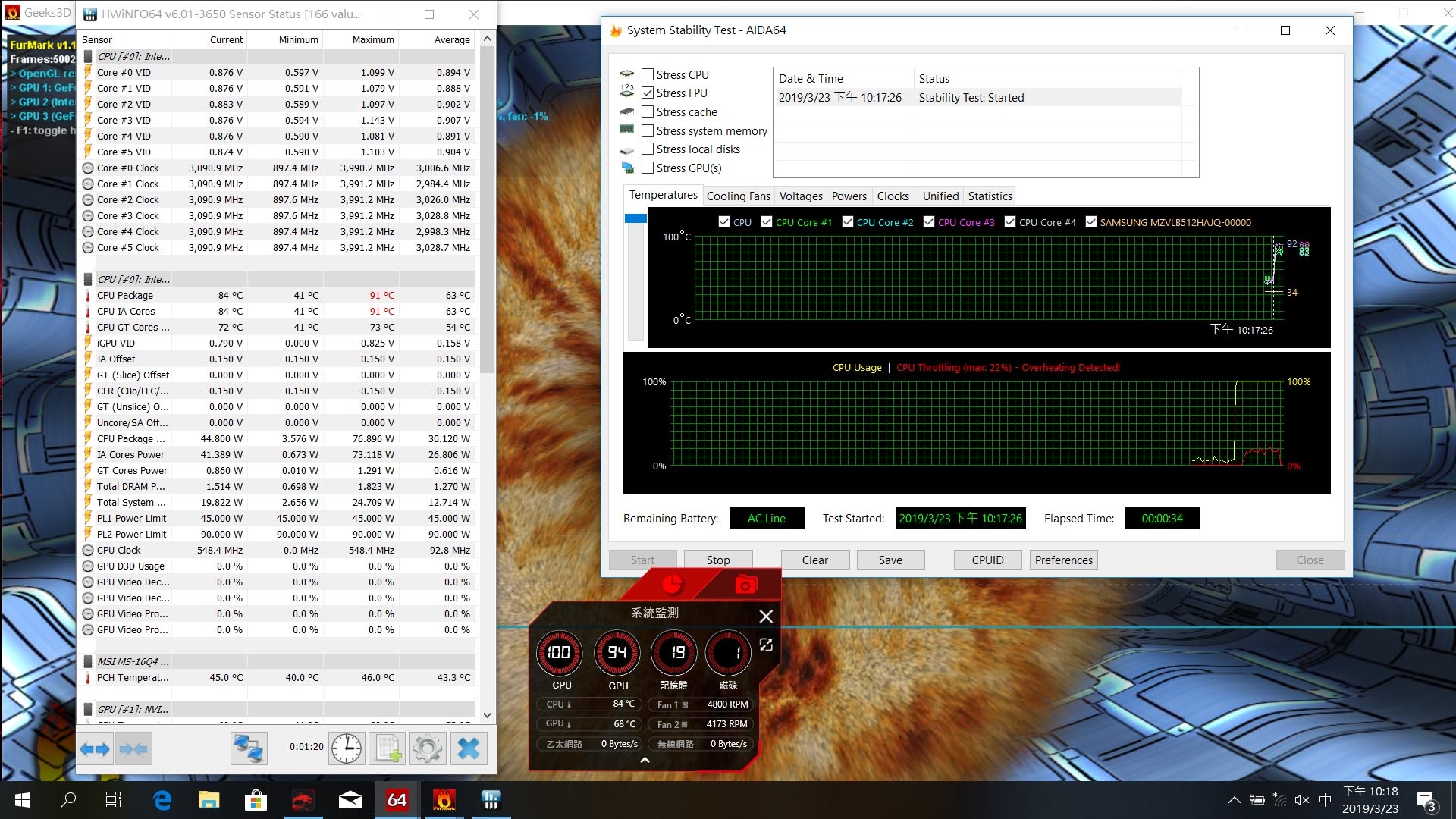Click HWiNFO blue expand arrows icon

click(x=96, y=749)
